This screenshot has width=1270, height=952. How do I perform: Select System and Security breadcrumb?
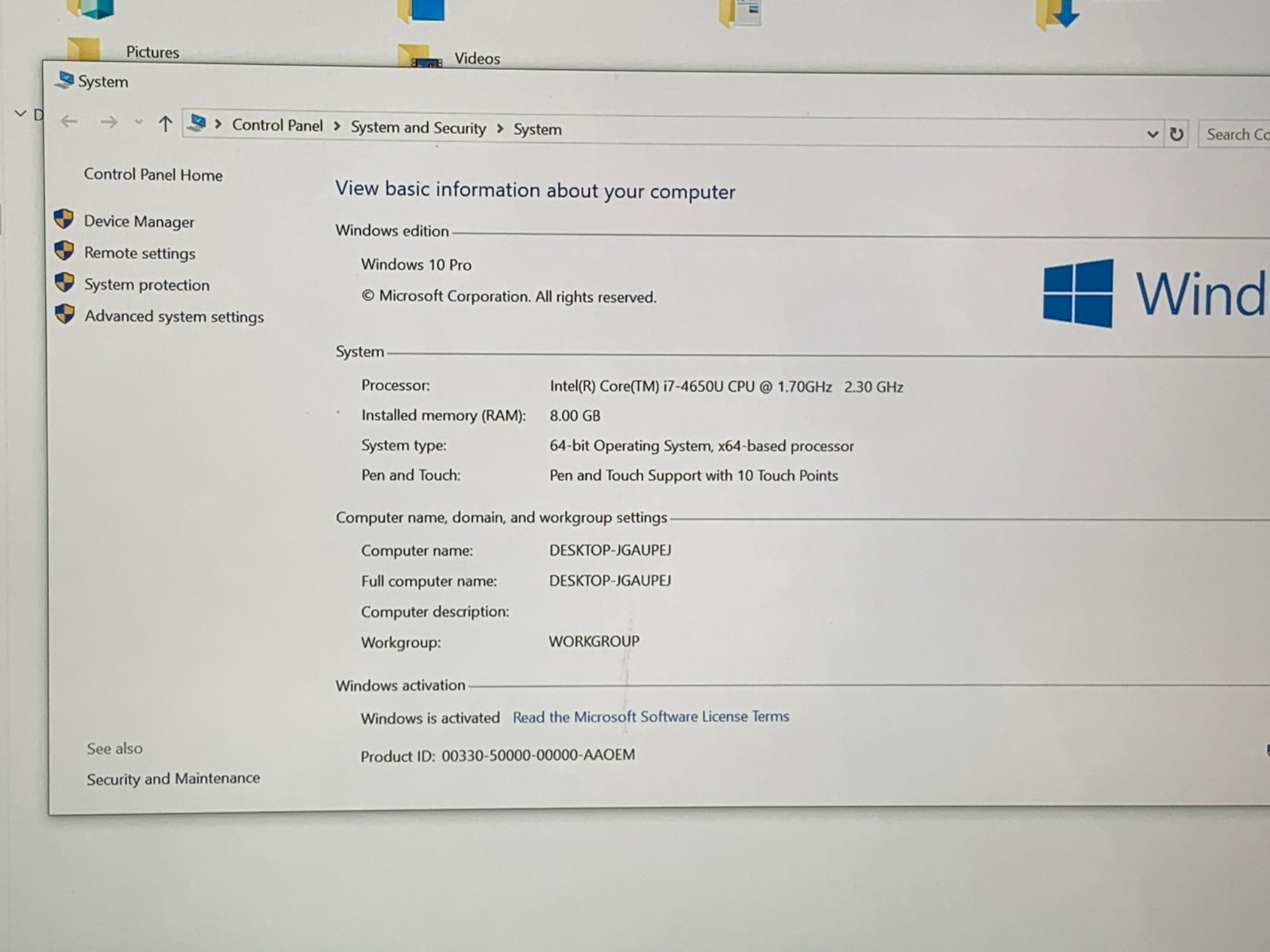pyautogui.click(x=418, y=128)
